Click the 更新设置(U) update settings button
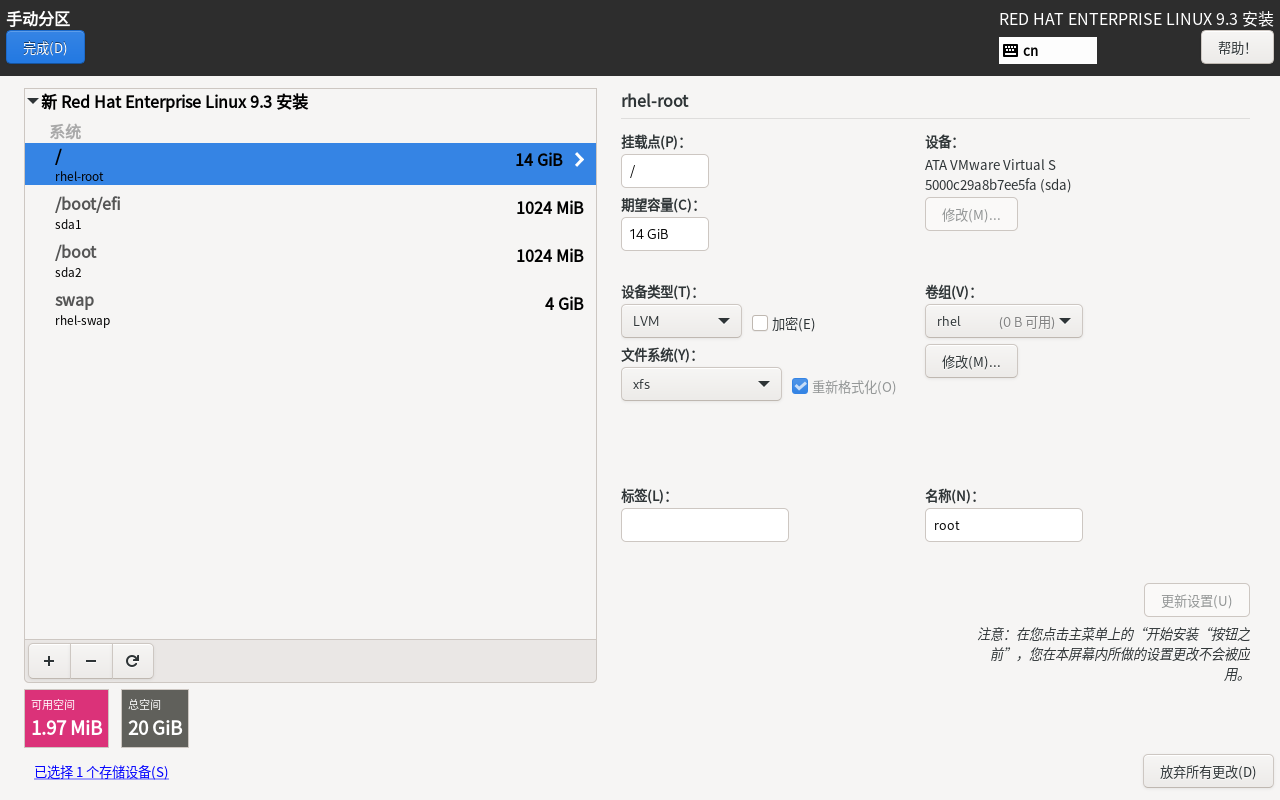The height and width of the screenshot is (800, 1280). (1197, 600)
